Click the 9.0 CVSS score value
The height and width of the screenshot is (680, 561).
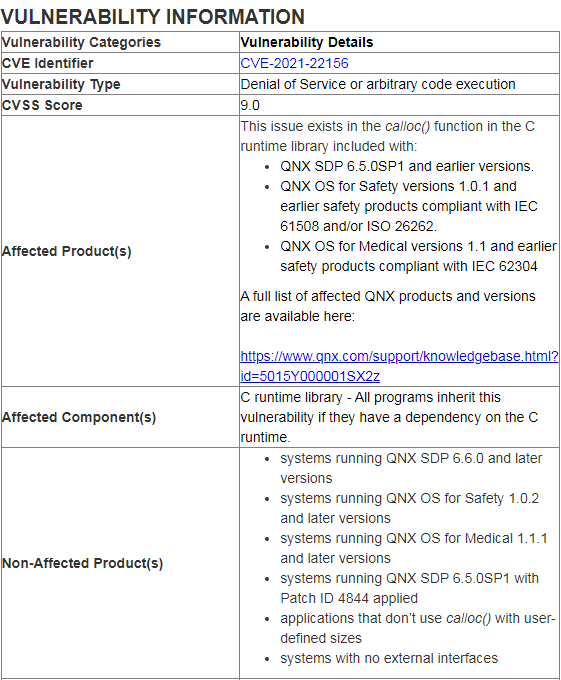(250, 105)
